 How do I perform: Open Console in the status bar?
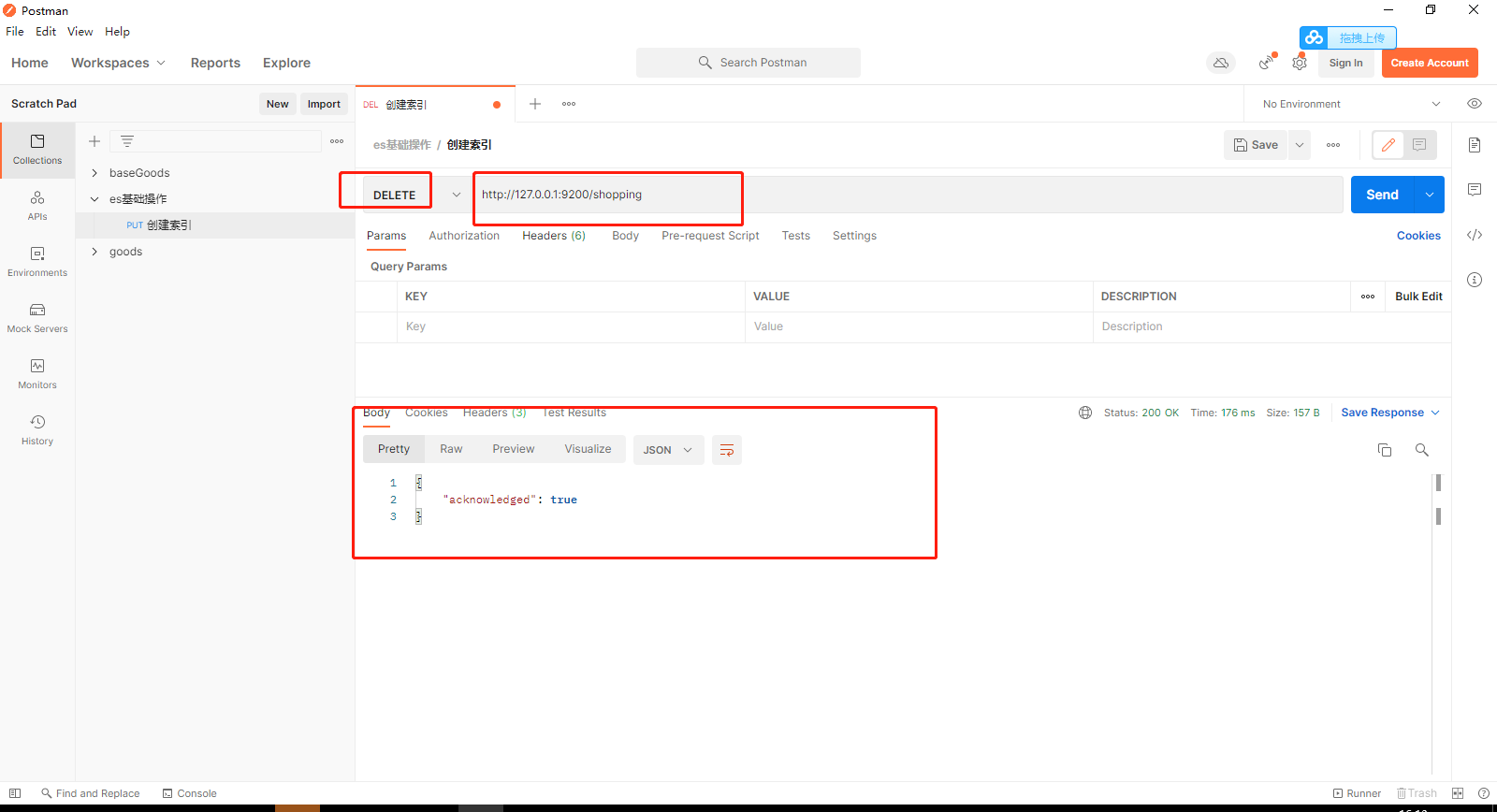point(190,793)
